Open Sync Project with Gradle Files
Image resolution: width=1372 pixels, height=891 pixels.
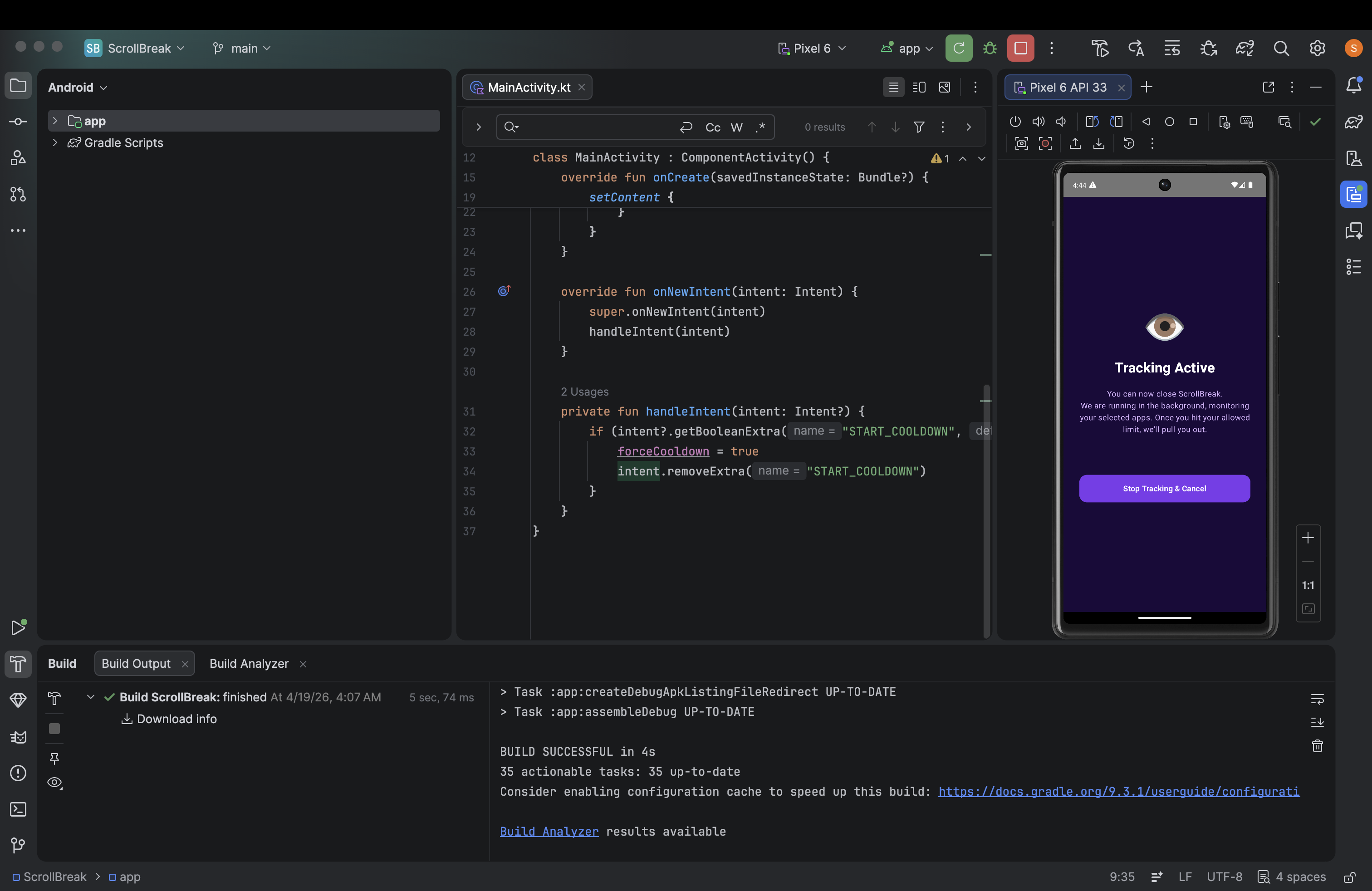[1245, 49]
